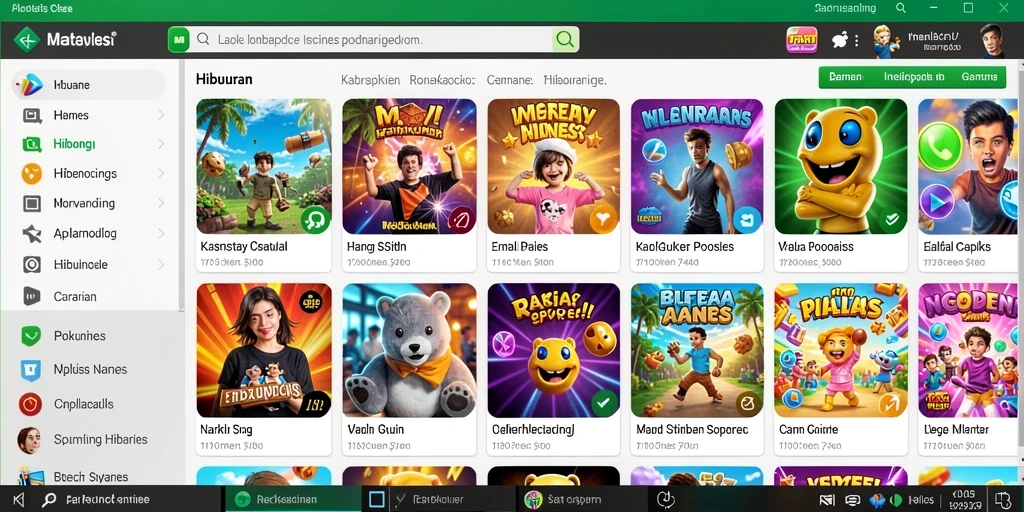Click the green Damen button

point(845,76)
